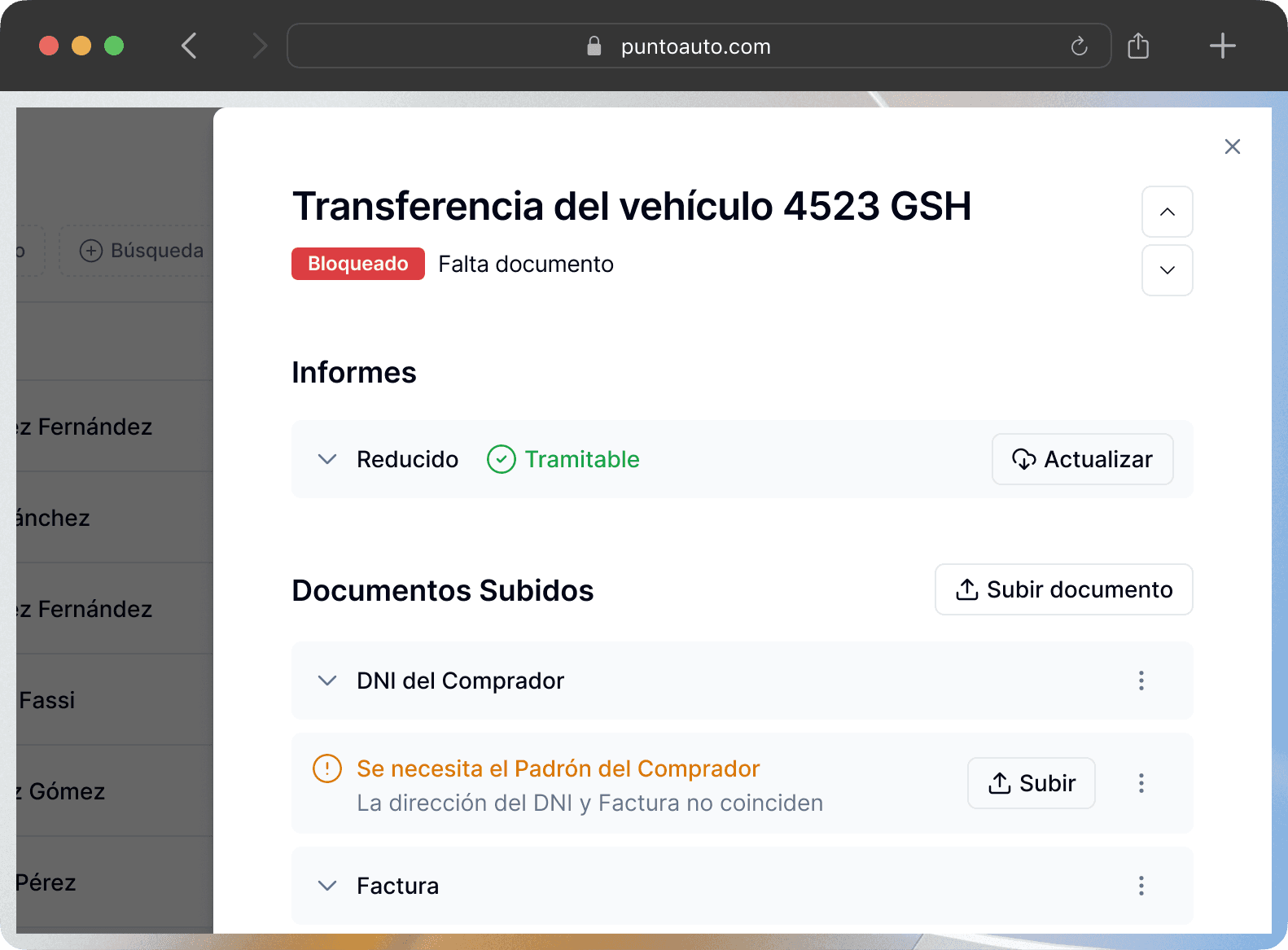The height and width of the screenshot is (950, 1288).
Task: Close the transfer detail panel
Action: point(1233,147)
